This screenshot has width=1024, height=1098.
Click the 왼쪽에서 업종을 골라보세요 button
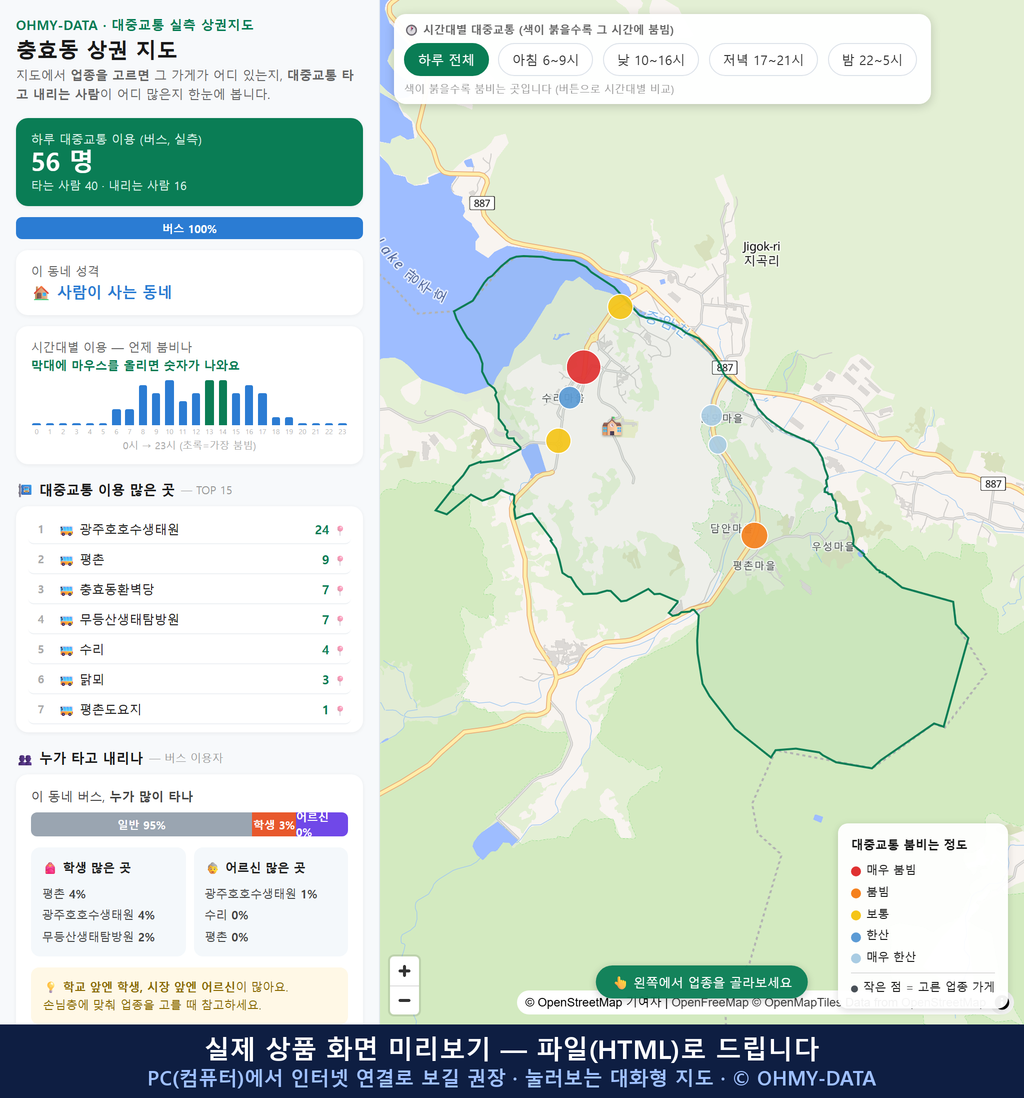(702, 982)
